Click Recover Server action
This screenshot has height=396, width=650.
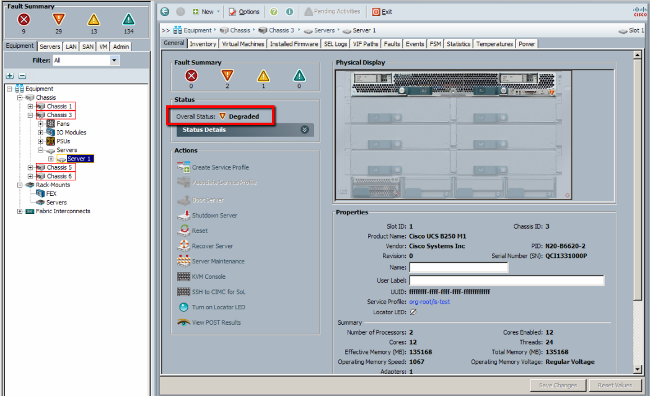click(x=205, y=246)
